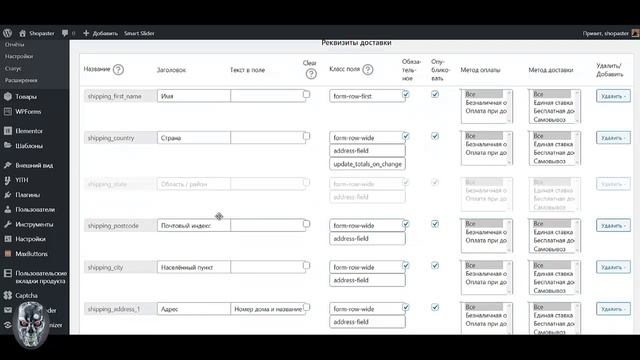Toggle required checkbox for shipping_postcode
The height and width of the screenshot is (360, 640).
pos(406,224)
